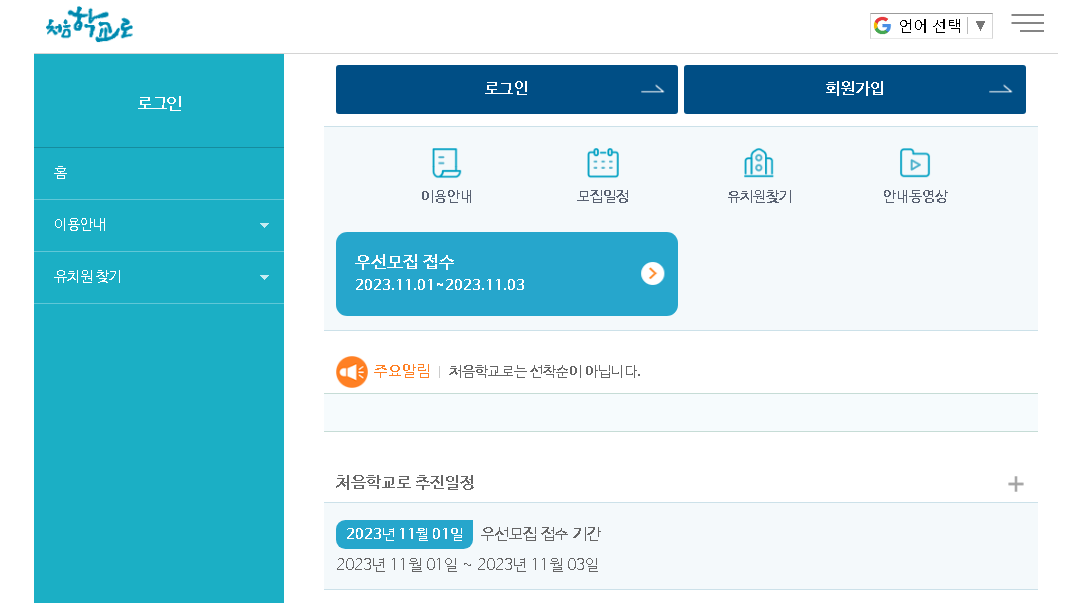Viewport: 1077px width, 603px height.
Task: Expand the 이용안내 sidebar submenu
Action: [264, 225]
